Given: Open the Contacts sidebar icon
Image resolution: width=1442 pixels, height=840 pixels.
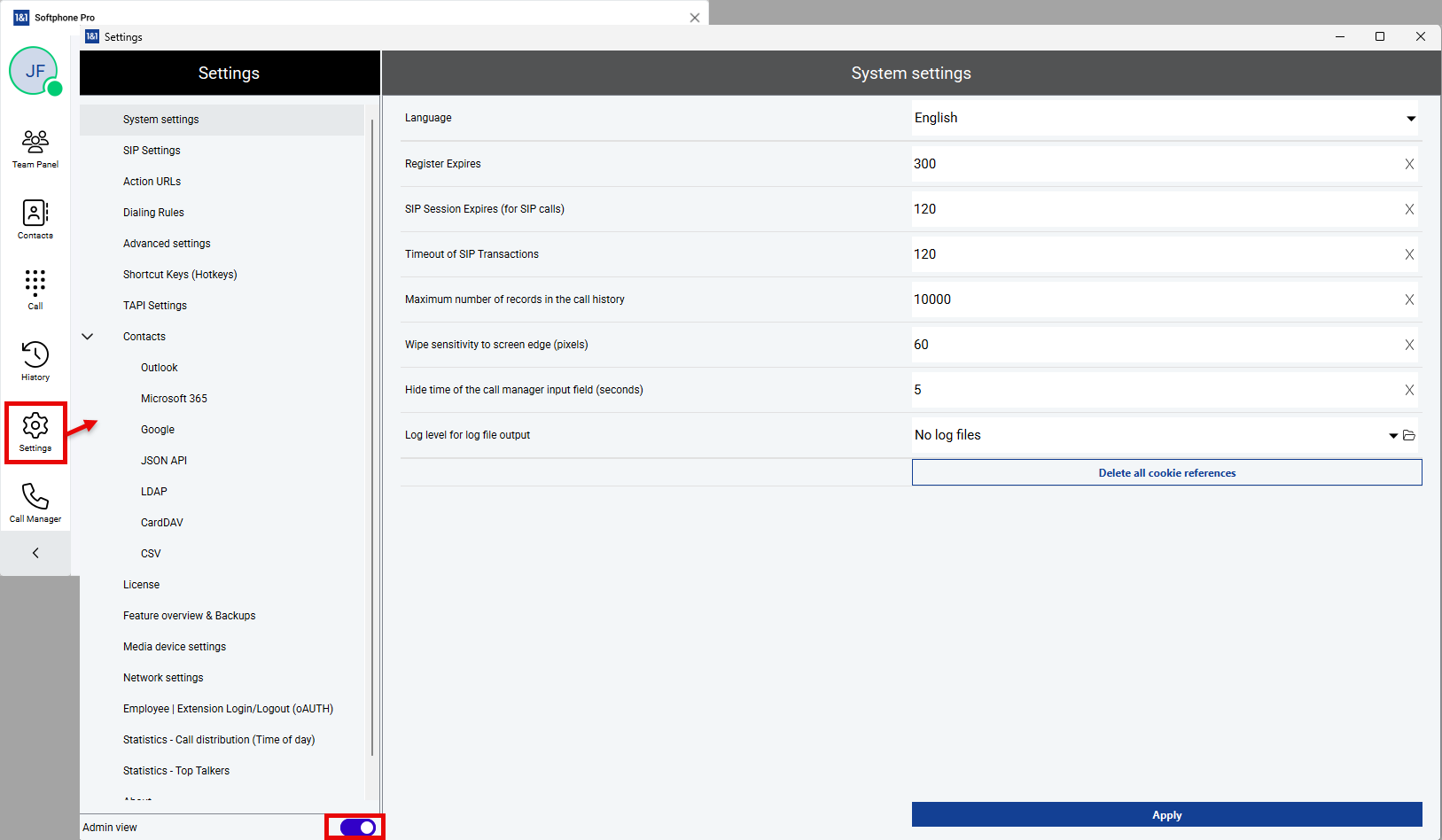Looking at the screenshot, I should pos(35,219).
